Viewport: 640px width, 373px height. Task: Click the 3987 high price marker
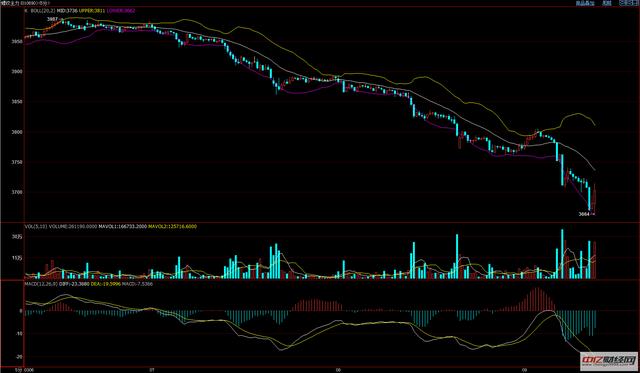[52, 19]
